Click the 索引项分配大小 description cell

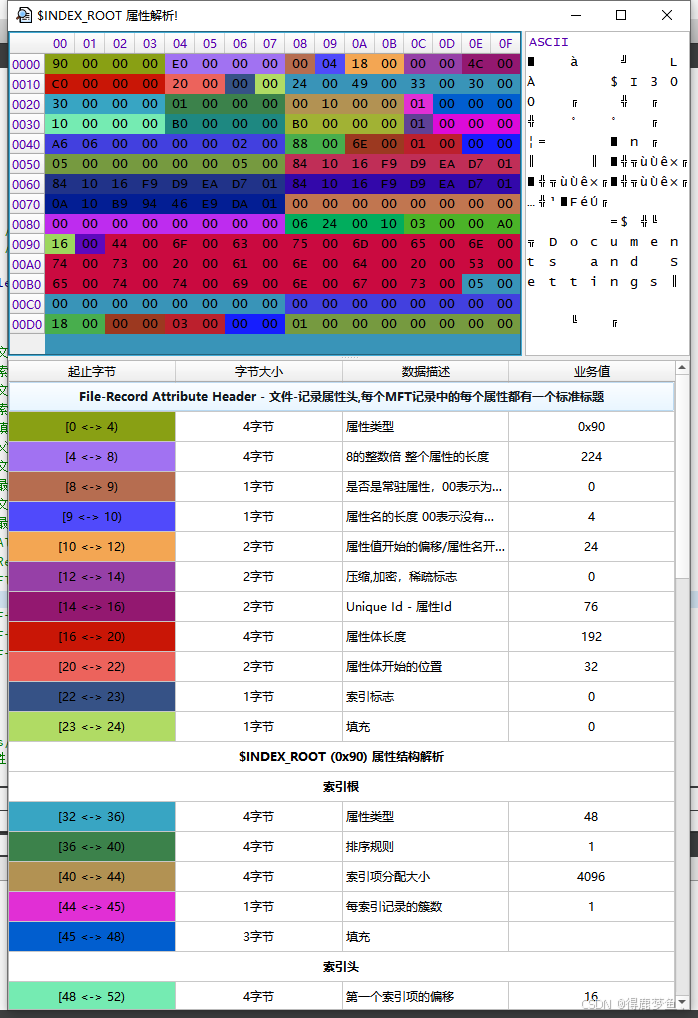coord(425,876)
